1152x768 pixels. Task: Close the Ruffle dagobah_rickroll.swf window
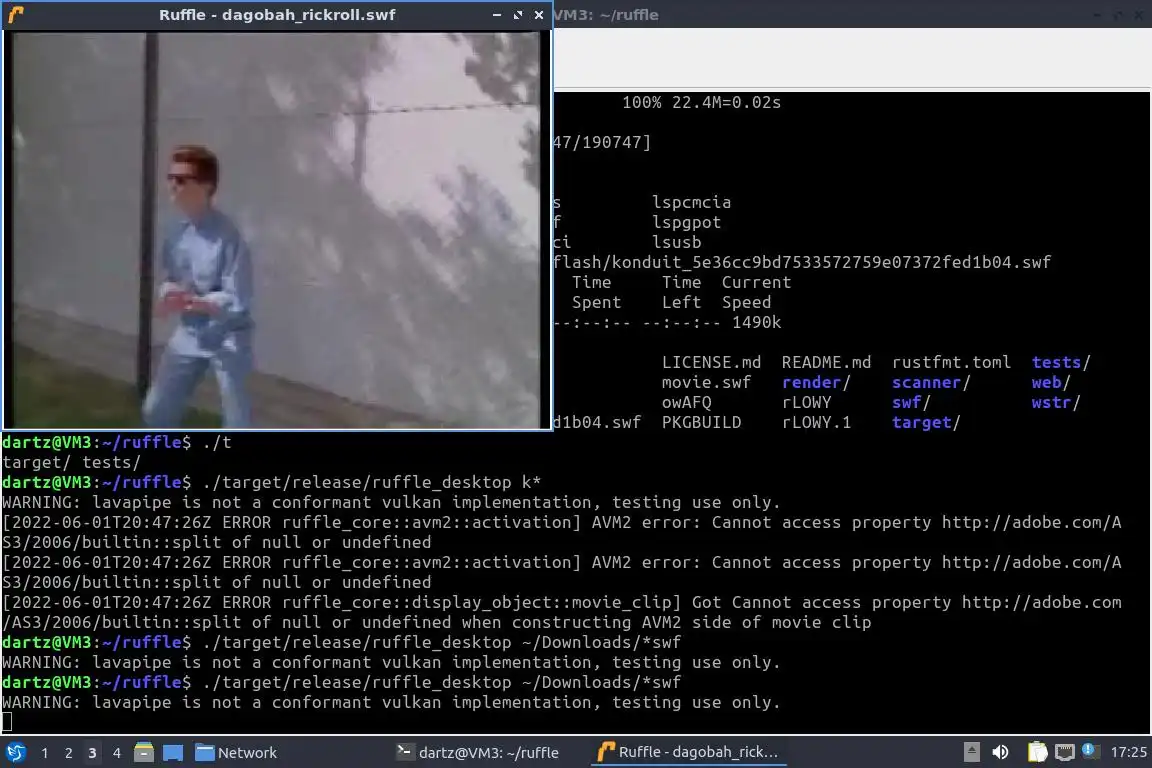tap(539, 15)
